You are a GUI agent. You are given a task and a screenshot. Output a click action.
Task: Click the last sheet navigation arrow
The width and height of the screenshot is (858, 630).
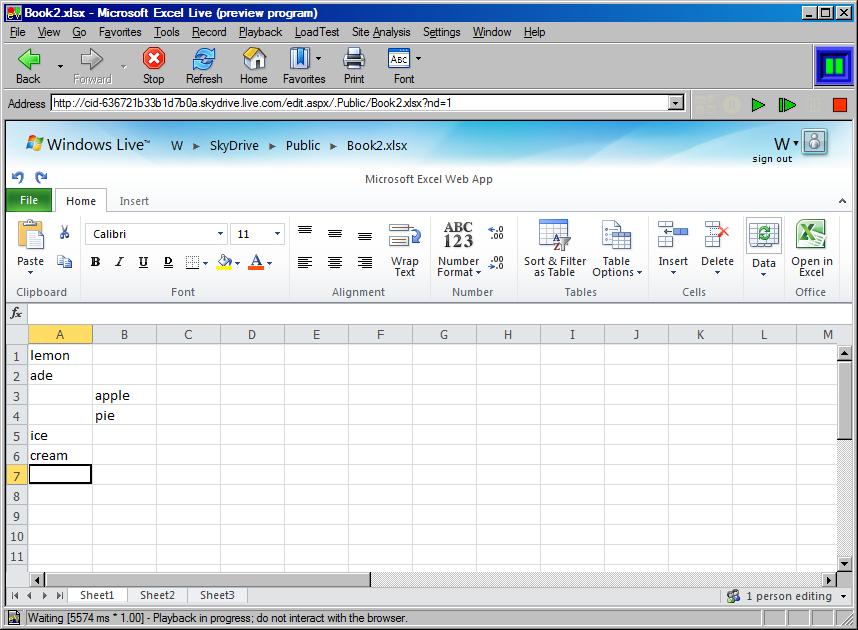(60, 596)
